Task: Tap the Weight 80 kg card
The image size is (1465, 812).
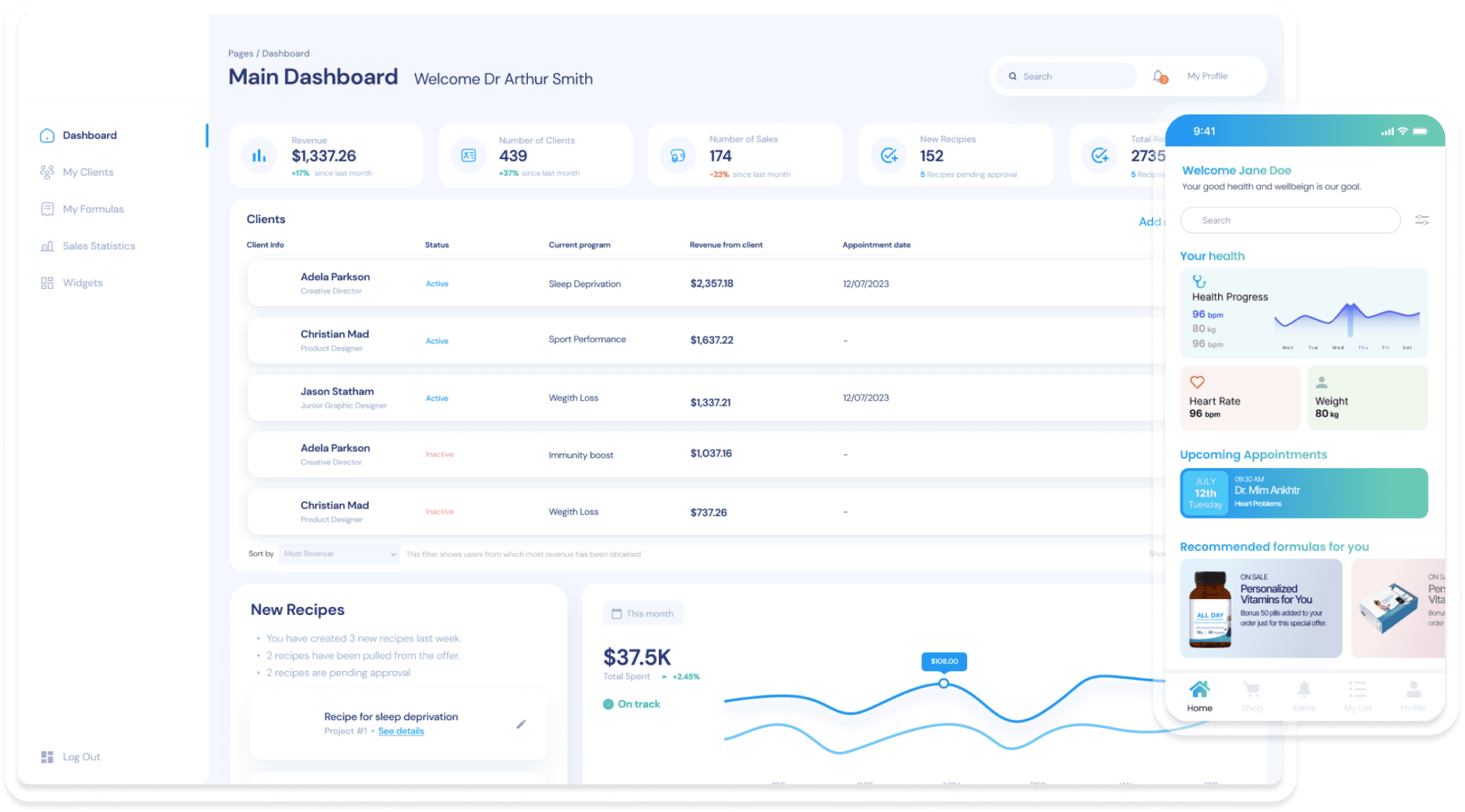Action: pyautogui.click(x=1367, y=398)
